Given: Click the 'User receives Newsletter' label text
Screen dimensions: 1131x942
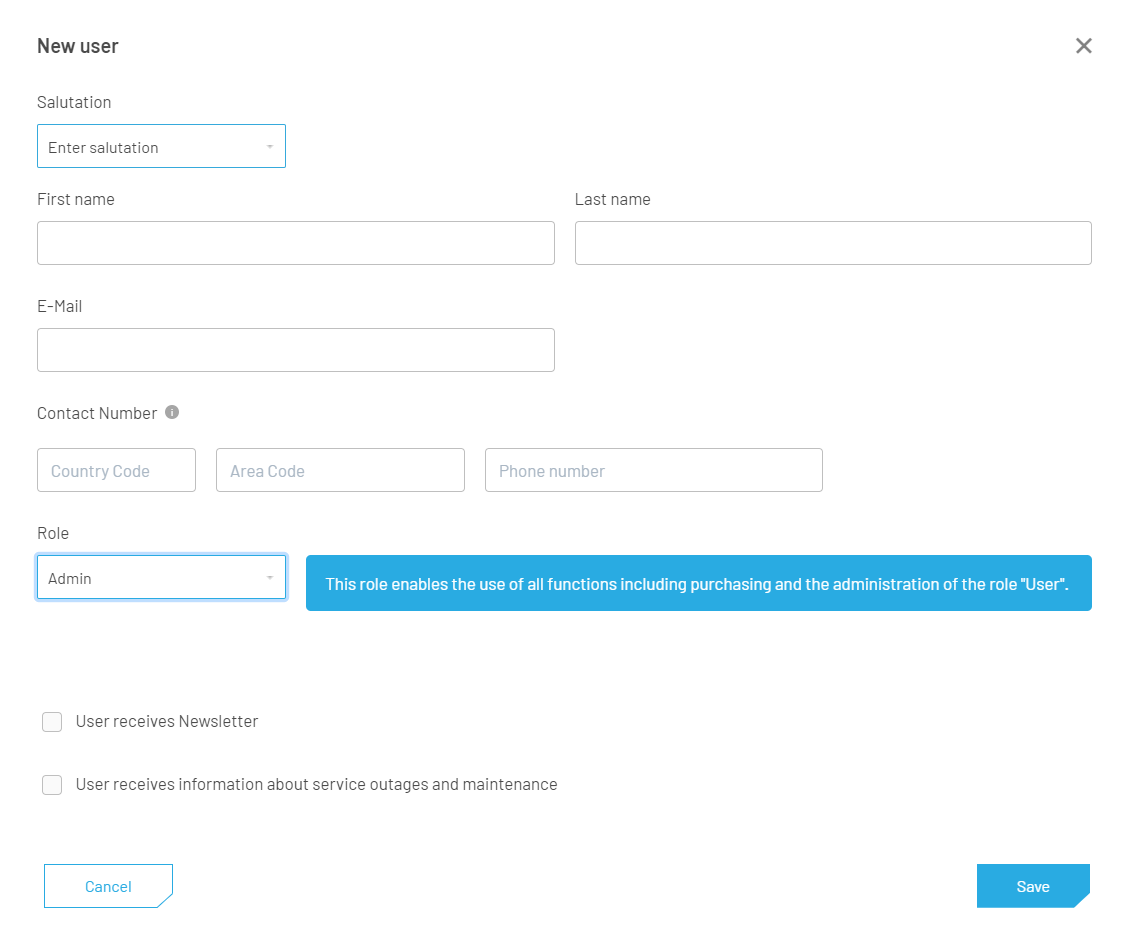Looking at the screenshot, I should (x=167, y=722).
